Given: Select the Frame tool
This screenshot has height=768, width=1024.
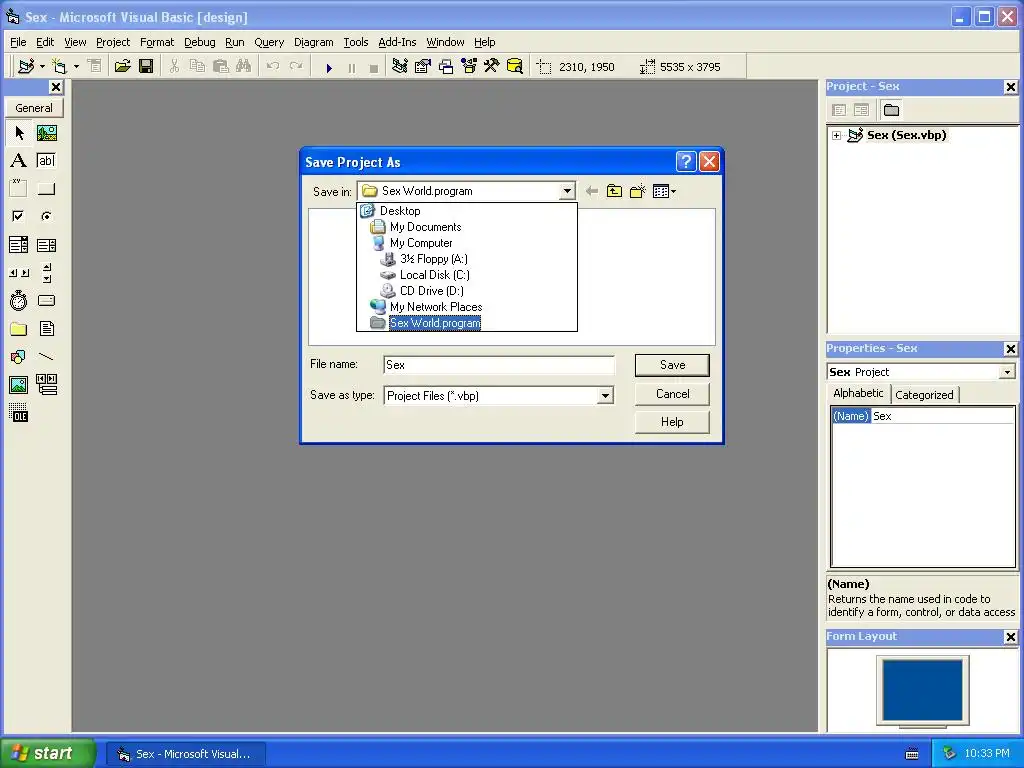Looking at the screenshot, I should 19,189.
